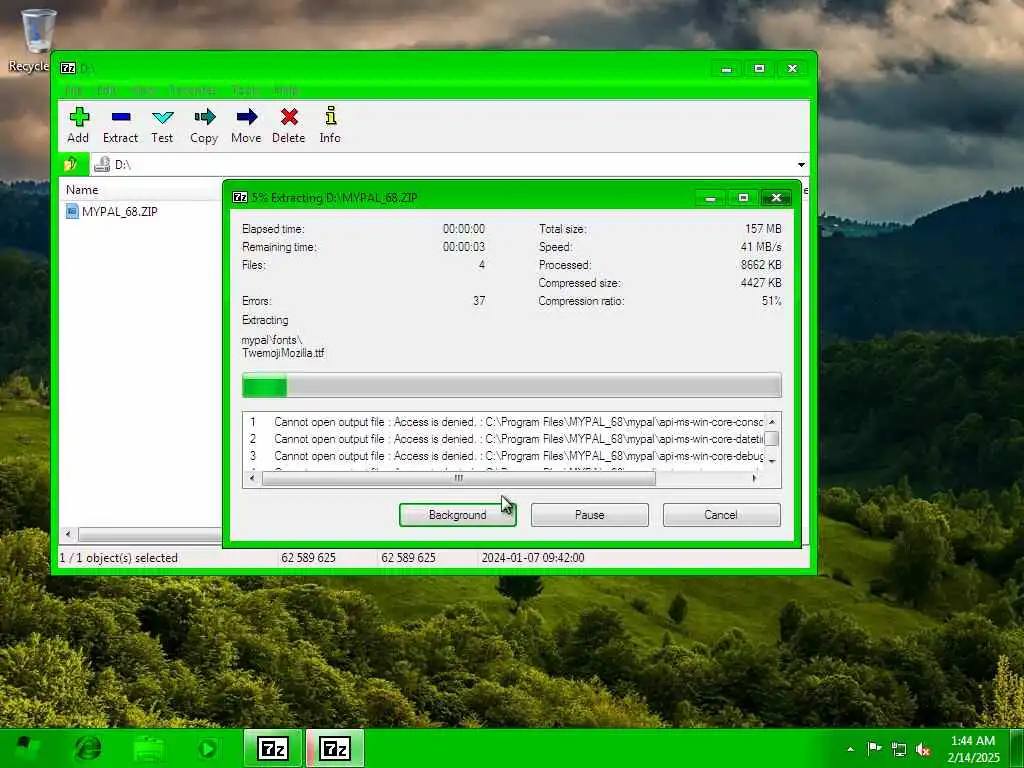Click the Total size value 157 MB
Viewport: 1024px width, 768px height.
[x=763, y=229]
